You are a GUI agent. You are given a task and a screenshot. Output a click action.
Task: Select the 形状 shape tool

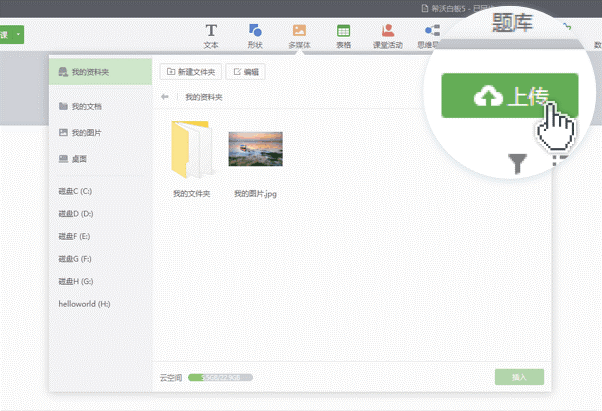coord(255,36)
